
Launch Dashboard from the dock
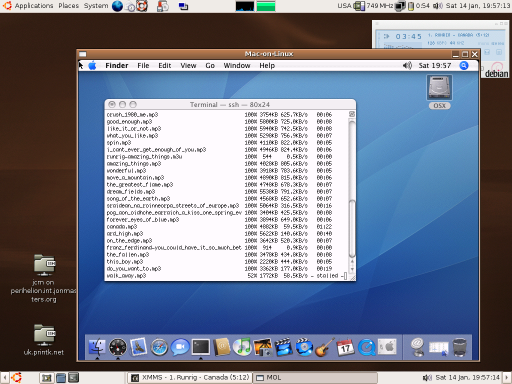click(x=118, y=347)
